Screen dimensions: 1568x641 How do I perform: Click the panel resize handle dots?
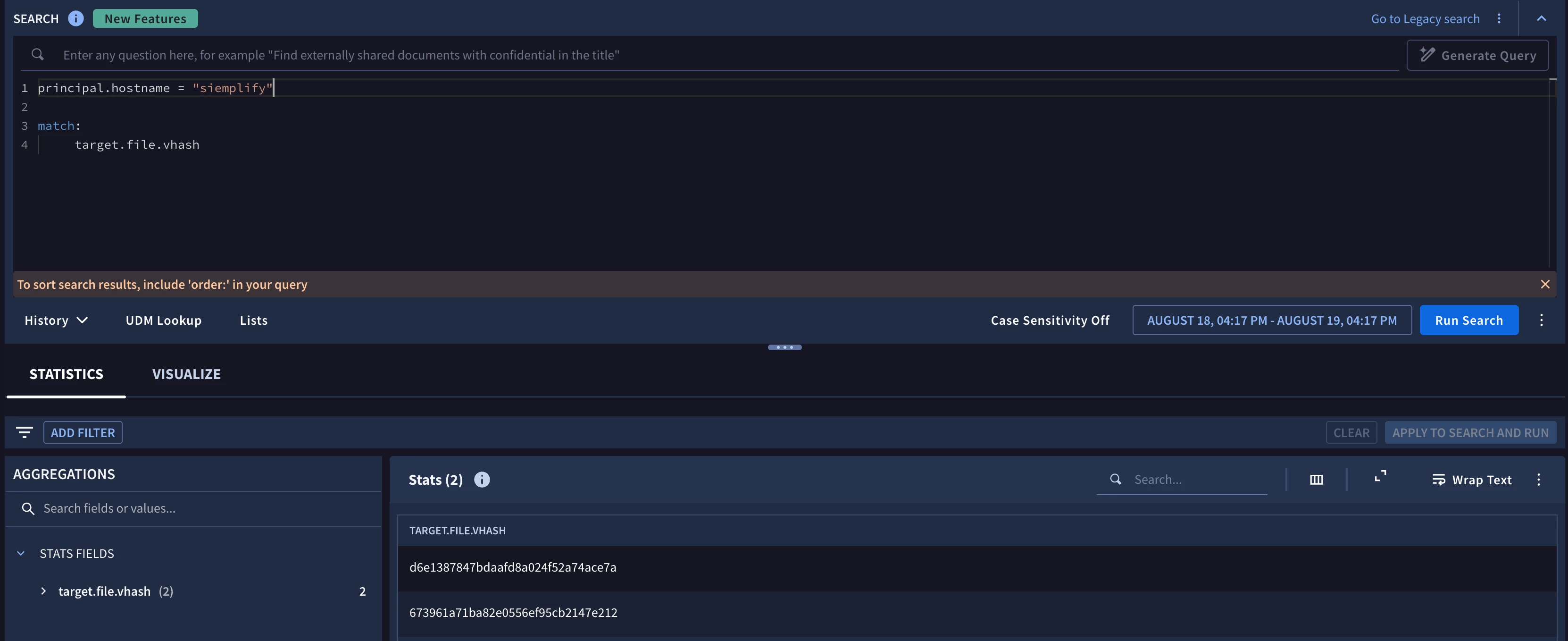click(784, 347)
